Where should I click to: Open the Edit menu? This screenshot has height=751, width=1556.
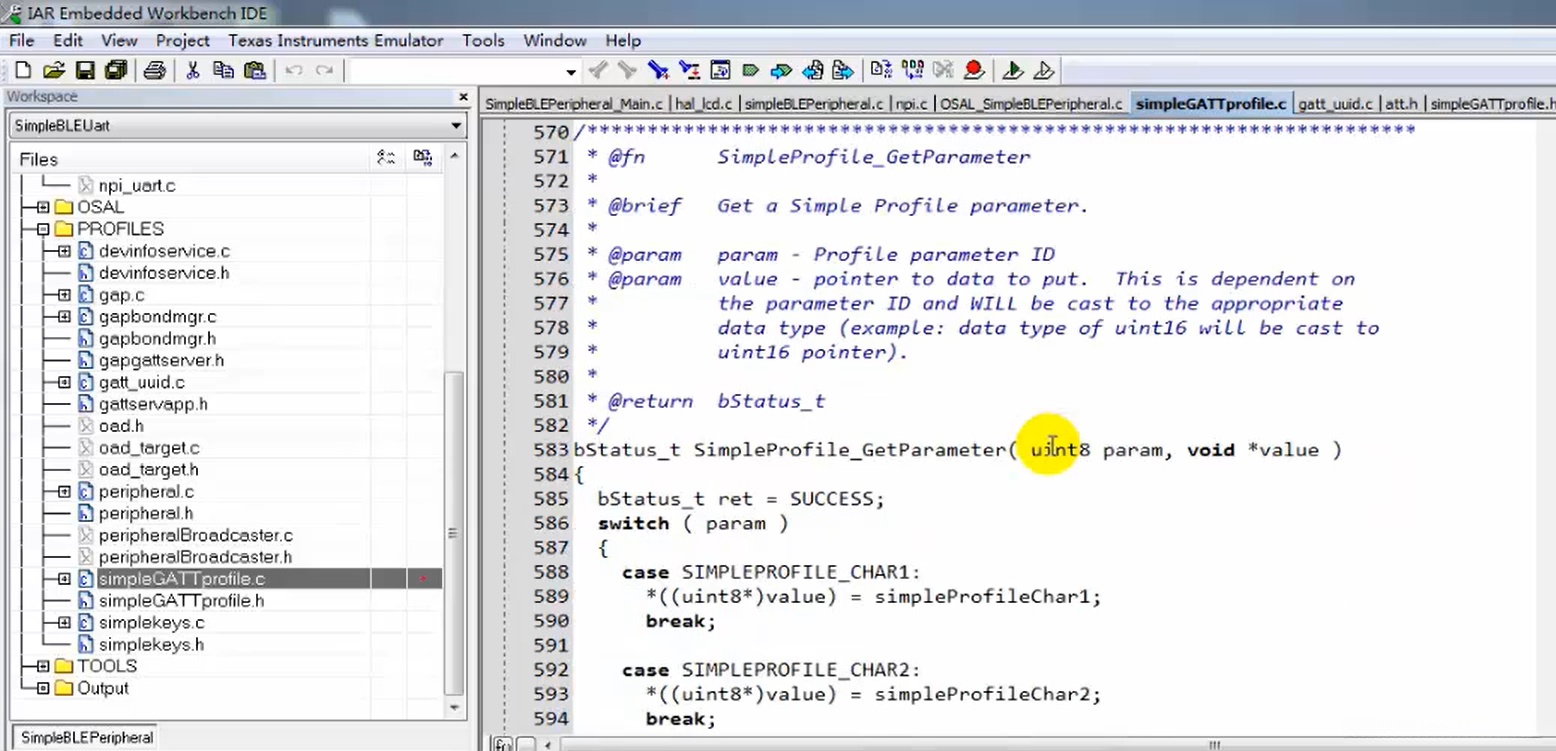click(x=68, y=41)
